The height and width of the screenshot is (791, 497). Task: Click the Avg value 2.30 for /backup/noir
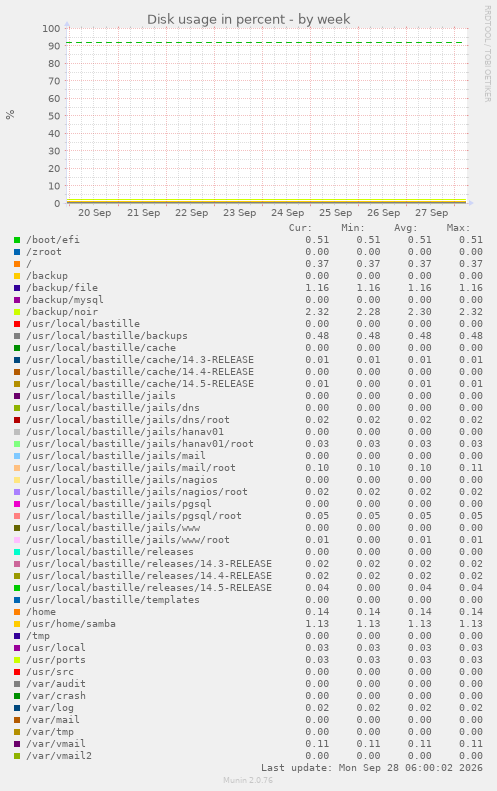point(420,312)
